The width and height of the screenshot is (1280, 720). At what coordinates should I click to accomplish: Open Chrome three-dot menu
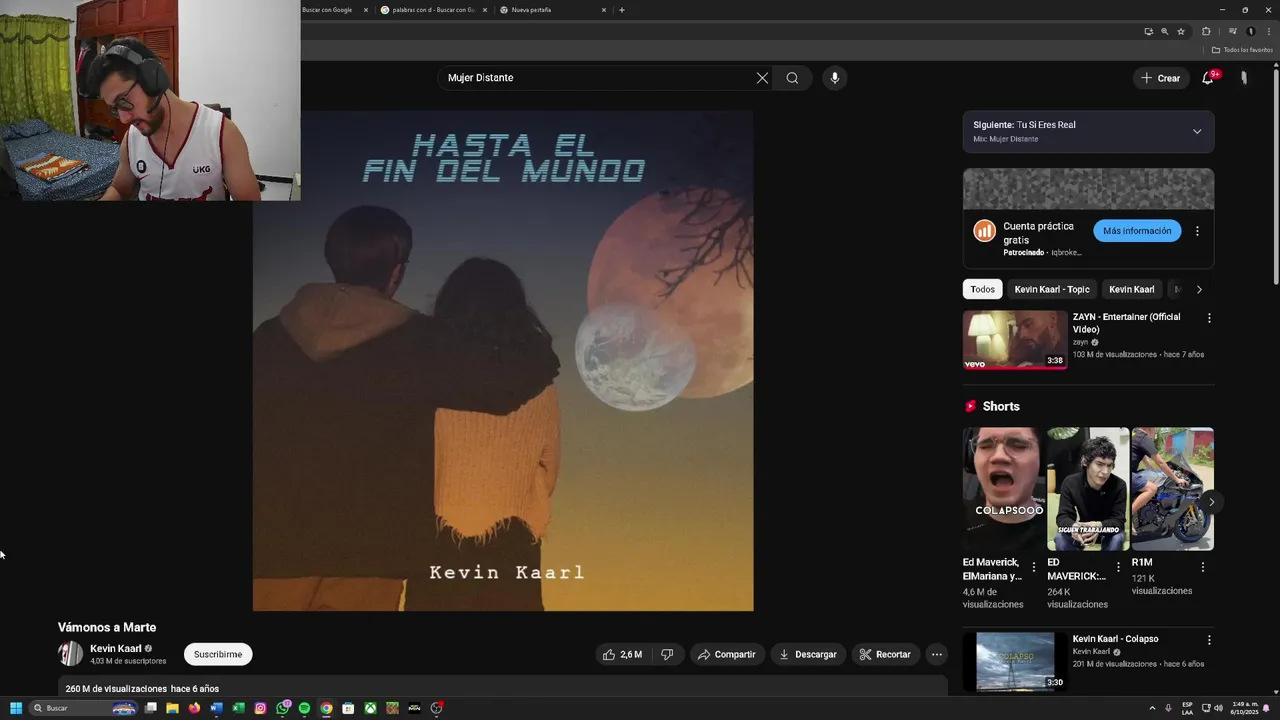1268,31
